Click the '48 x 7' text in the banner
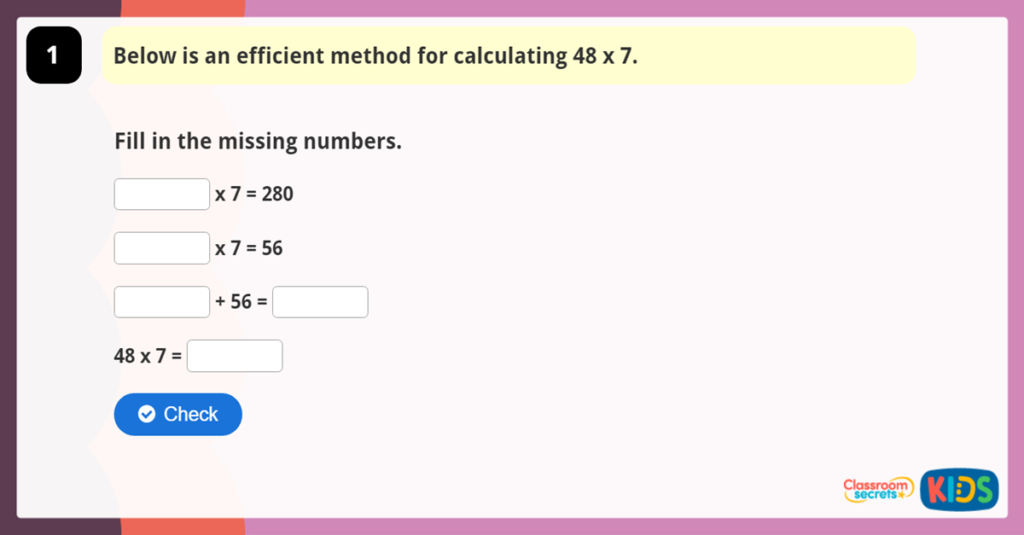Screen dimensions: 1024x535 [602, 56]
